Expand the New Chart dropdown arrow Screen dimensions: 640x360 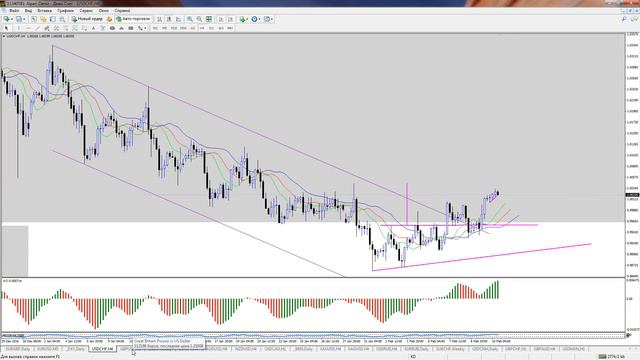coord(11,19)
